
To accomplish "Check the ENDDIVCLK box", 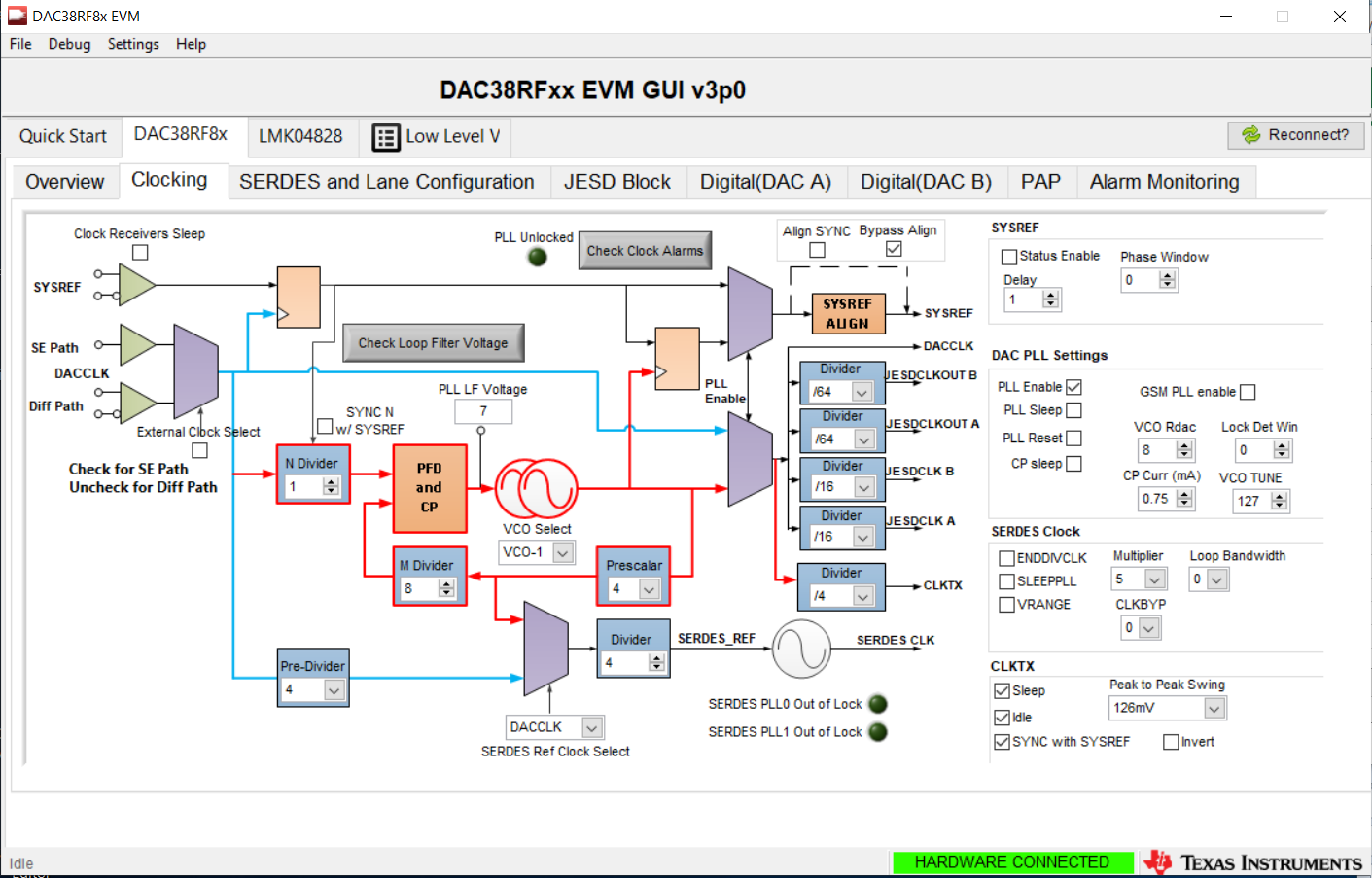I will 1007,558.
